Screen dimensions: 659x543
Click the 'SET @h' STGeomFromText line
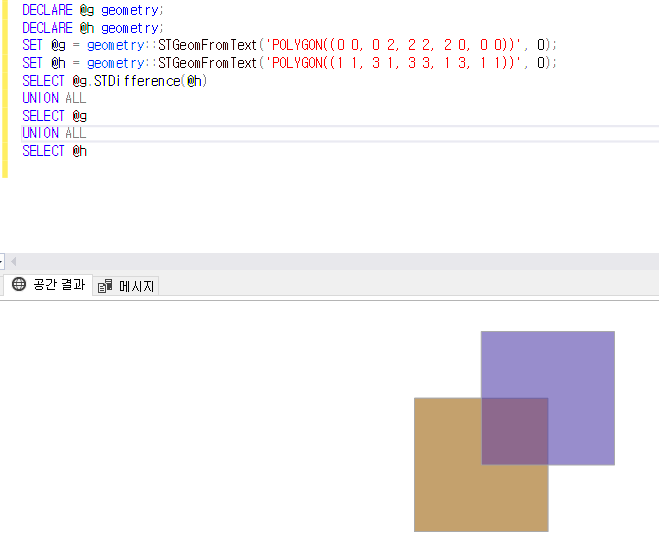click(x=290, y=63)
